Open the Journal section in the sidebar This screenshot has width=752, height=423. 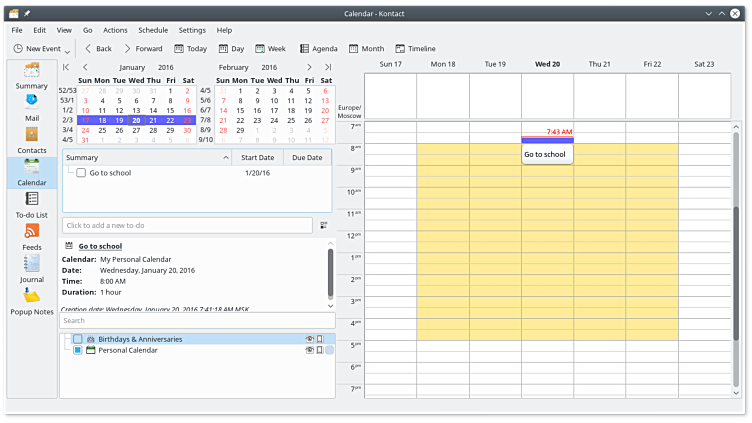coord(31,268)
